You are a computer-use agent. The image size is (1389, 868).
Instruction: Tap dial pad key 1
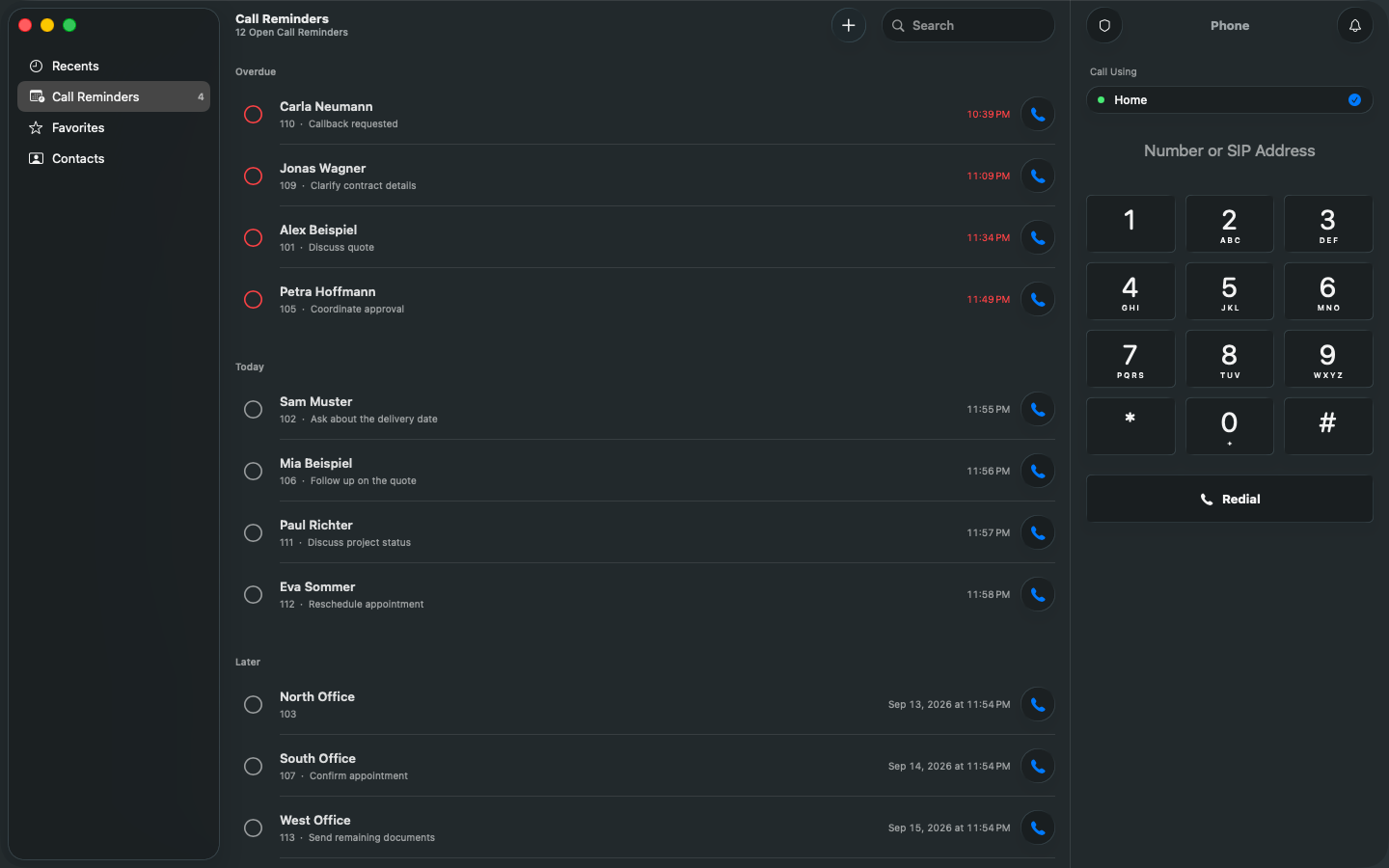click(x=1130, y=224)
